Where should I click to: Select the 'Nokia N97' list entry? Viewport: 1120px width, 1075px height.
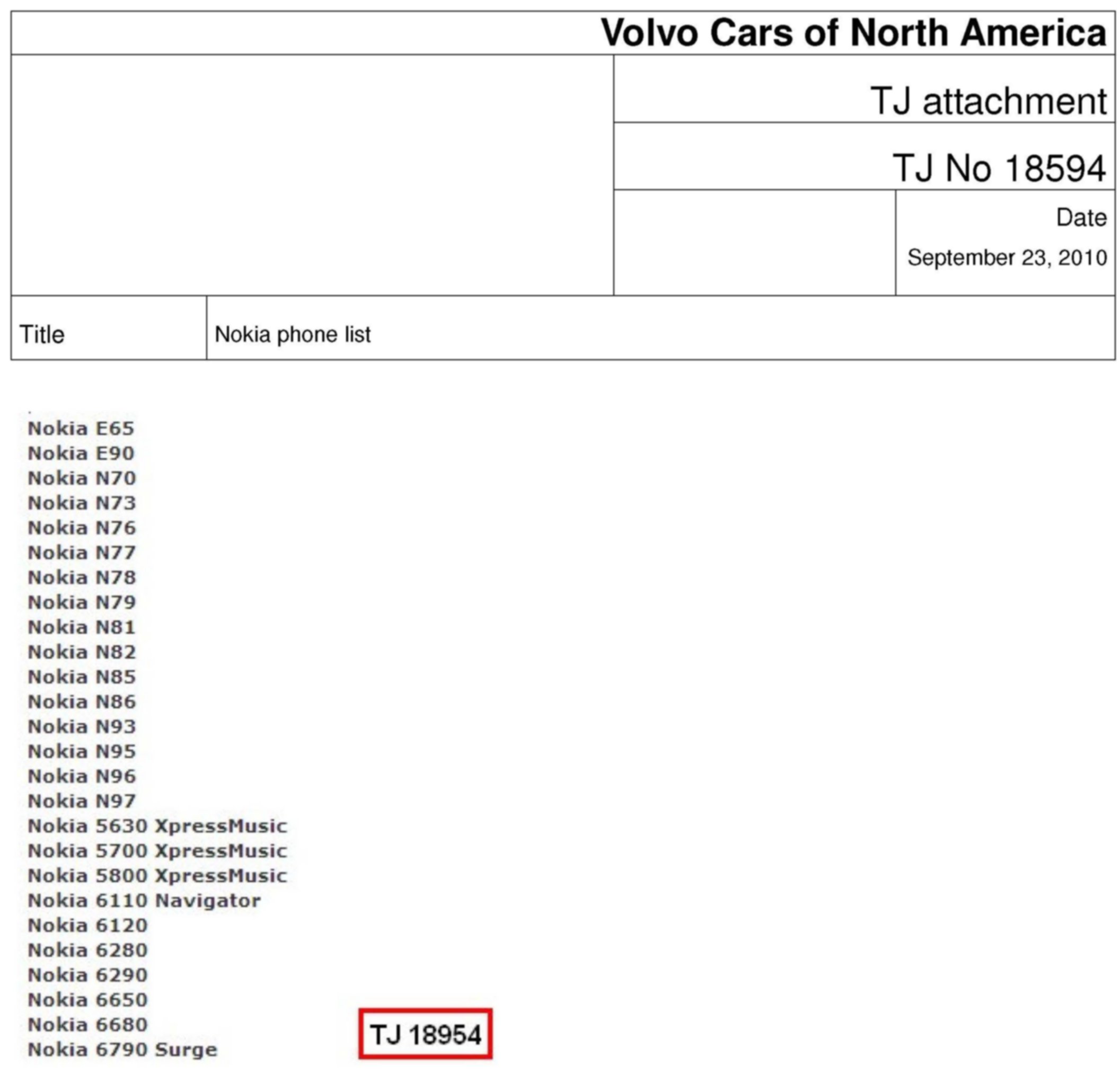coord(82,801)
